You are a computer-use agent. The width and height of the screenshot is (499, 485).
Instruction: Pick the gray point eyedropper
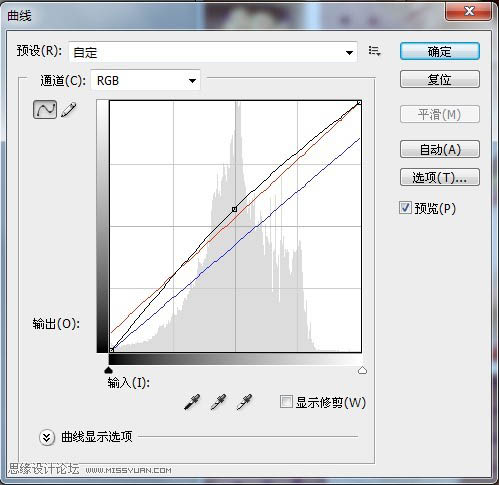pyautogui.click(x=218, y=402)
